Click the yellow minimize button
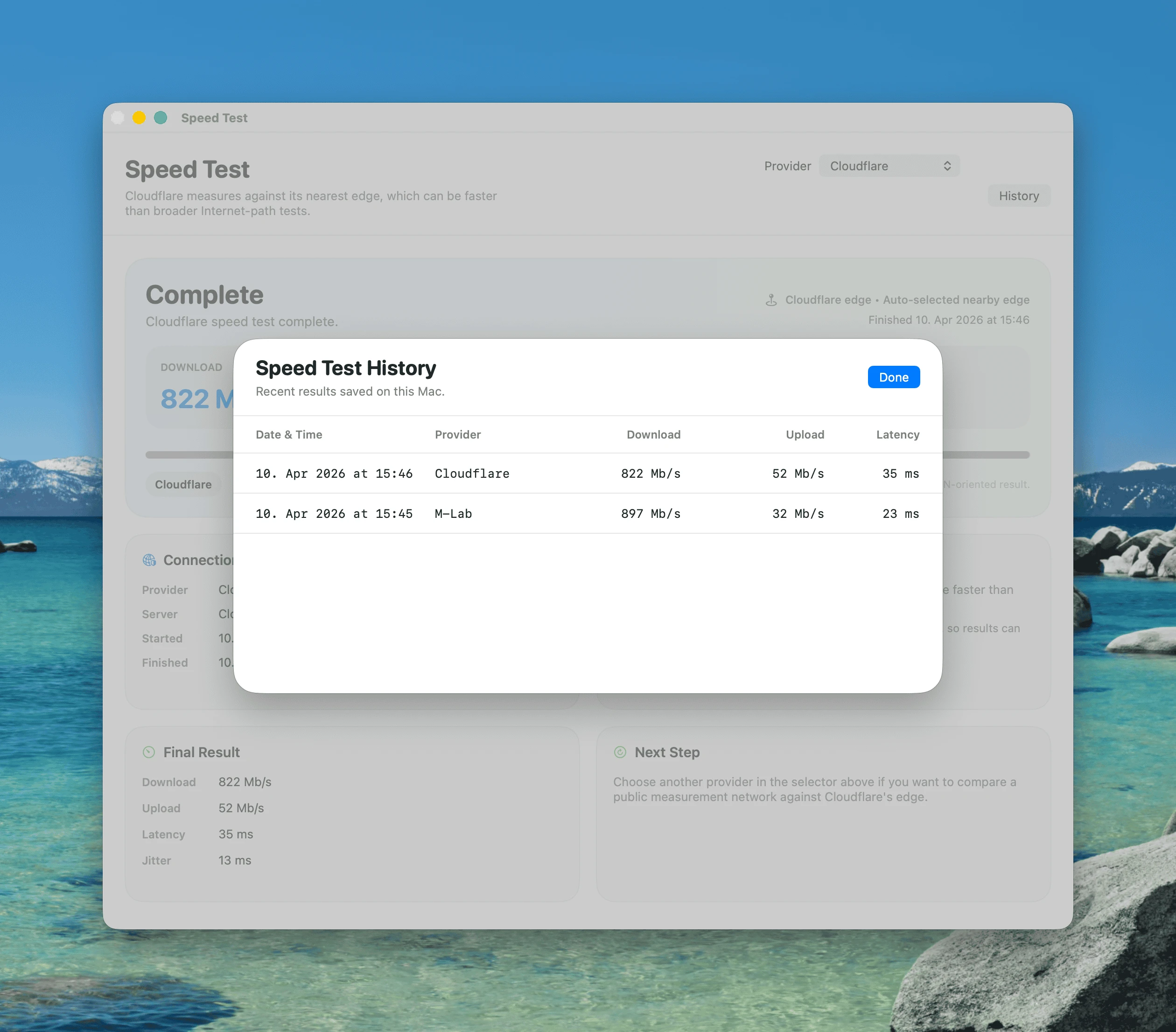Image resolution: width=1176 pixels, height=1032 pixels. click(x=139, y=118)
